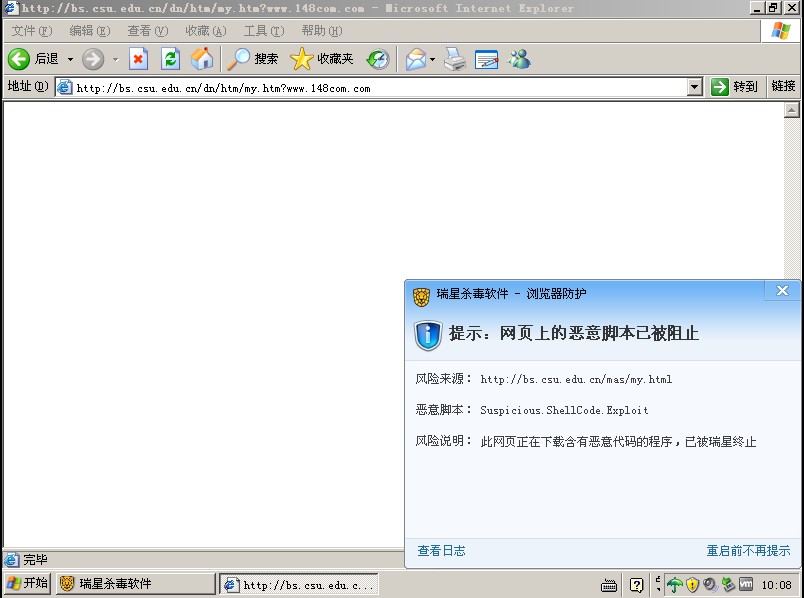This screenshot has height=598, width=804.
Task: Open the 工具 (Tools) menu
Action: point(263,31)
